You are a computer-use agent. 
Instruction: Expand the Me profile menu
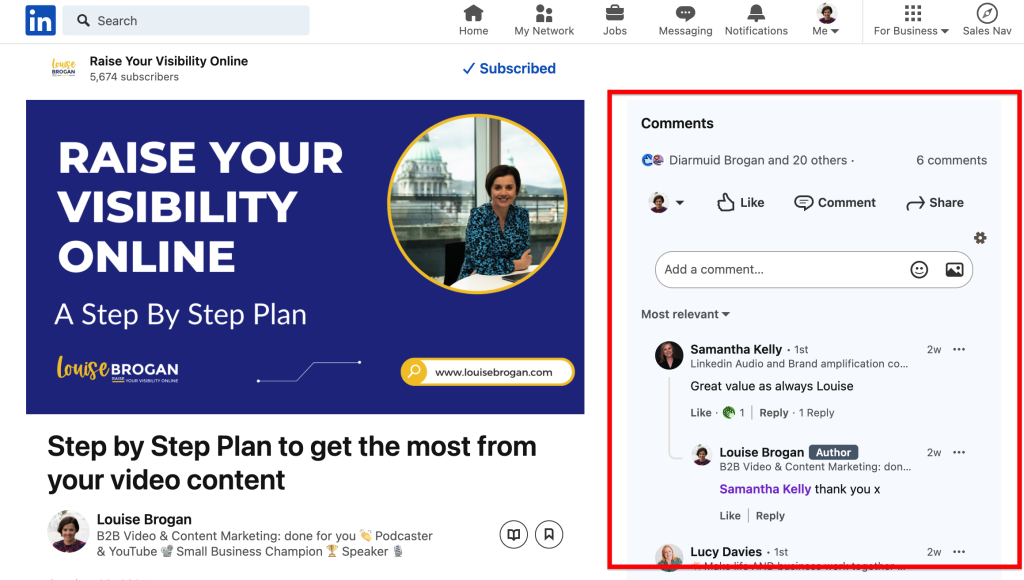pyautogui.click(x=826, y=20)
